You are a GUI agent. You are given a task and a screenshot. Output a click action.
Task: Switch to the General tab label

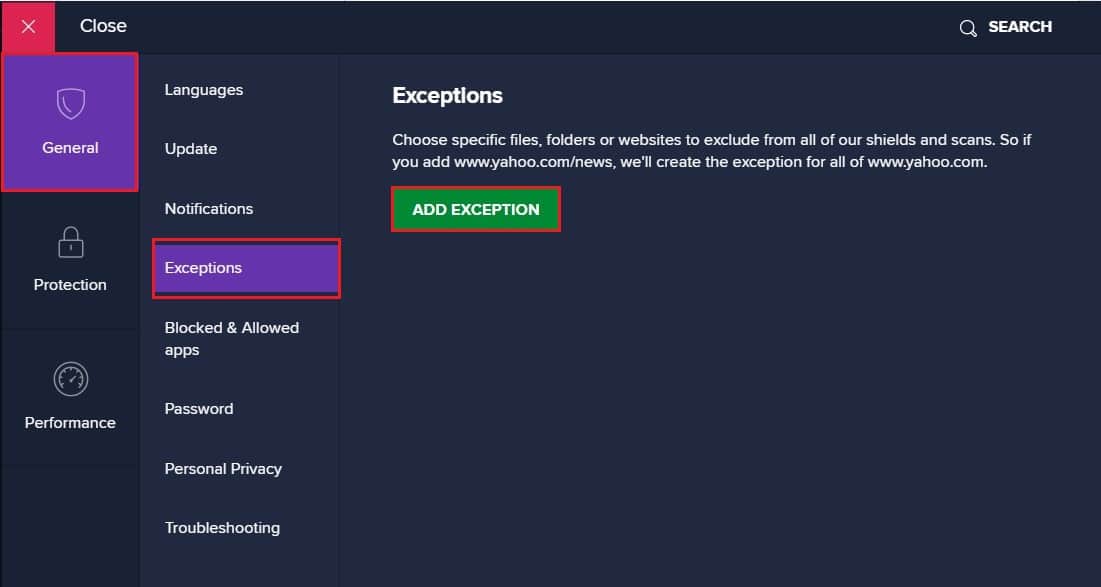click(x=70, y=148)
